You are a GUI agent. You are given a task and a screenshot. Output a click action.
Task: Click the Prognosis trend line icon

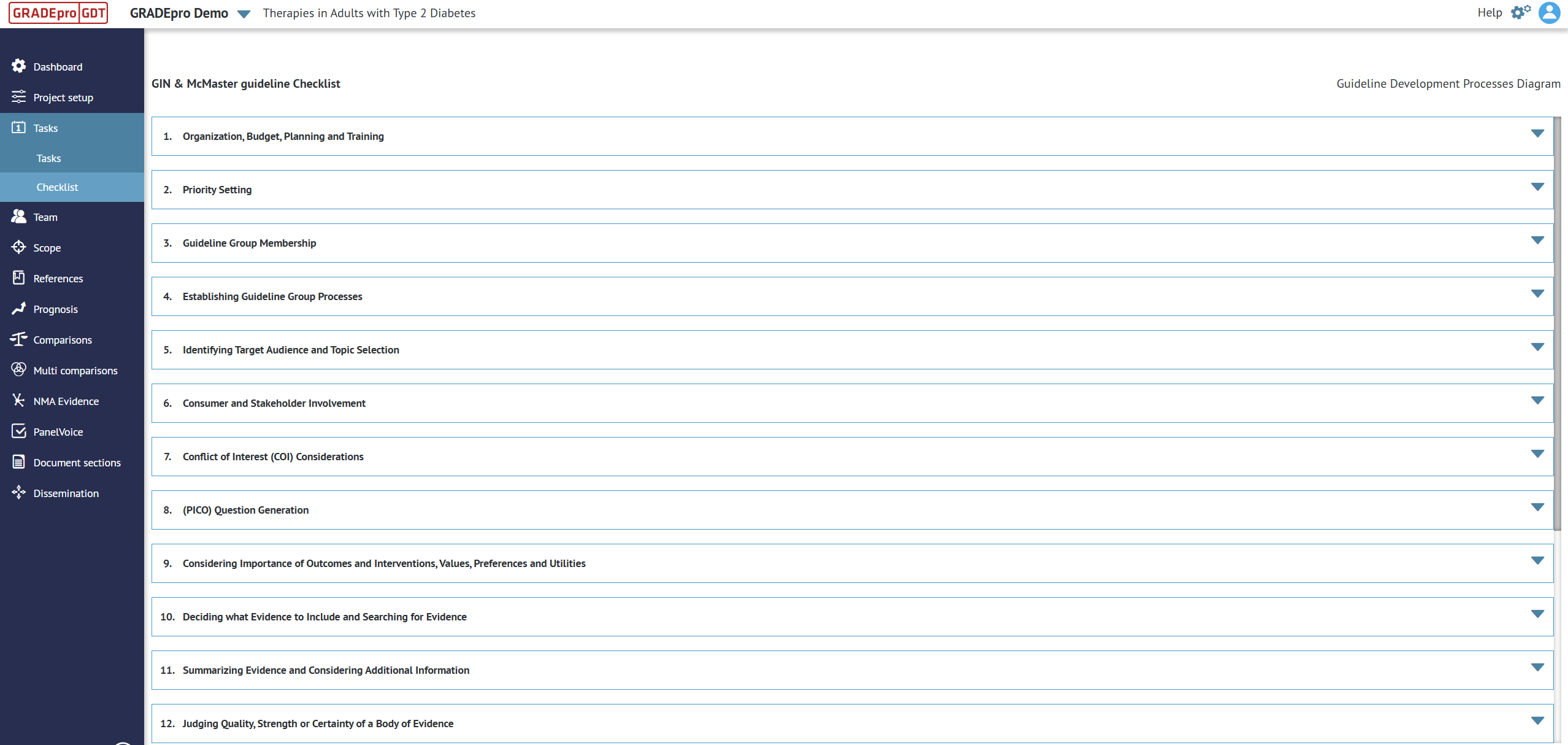coord(18,308)
